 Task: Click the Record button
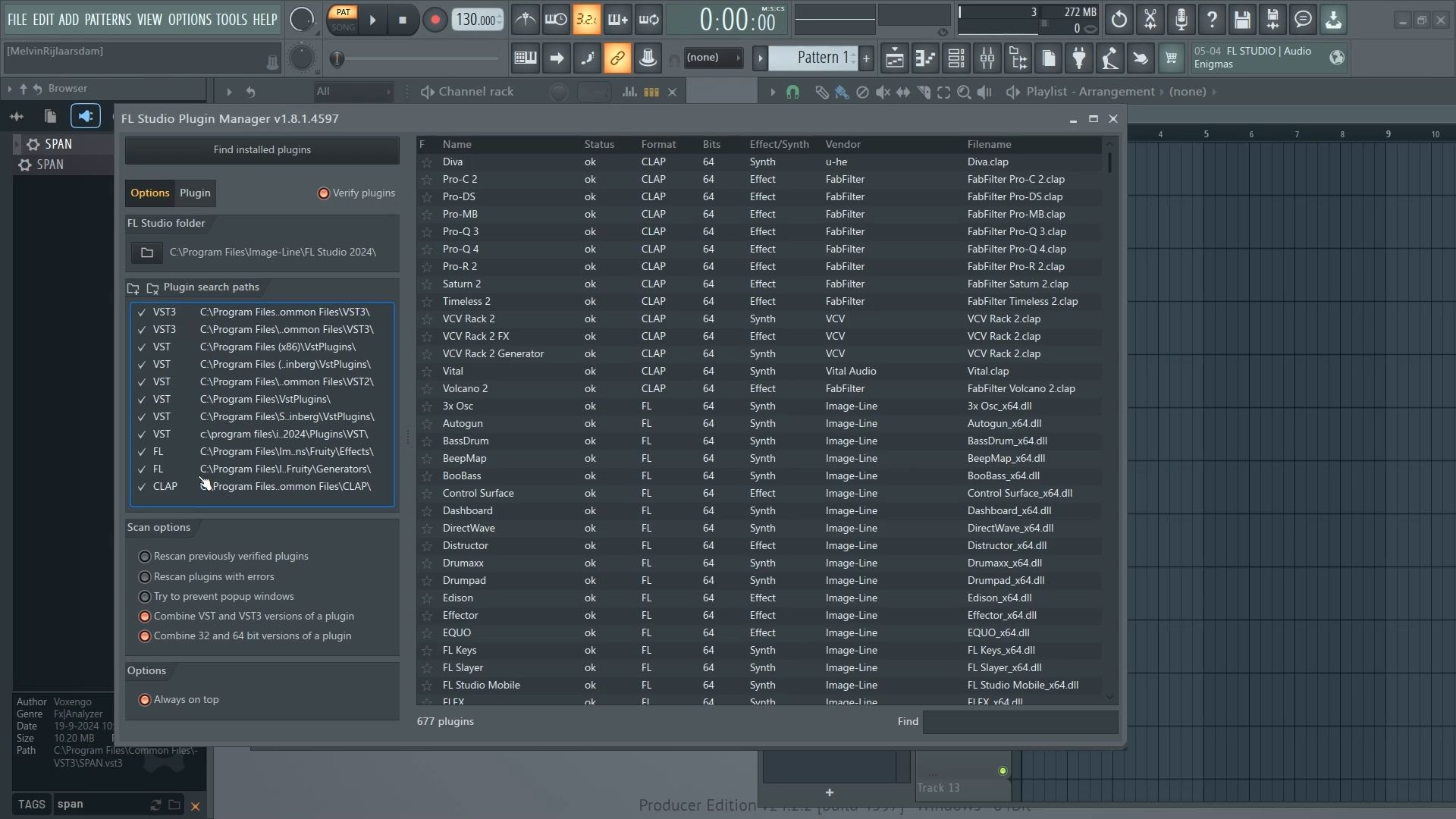(435, 20)
